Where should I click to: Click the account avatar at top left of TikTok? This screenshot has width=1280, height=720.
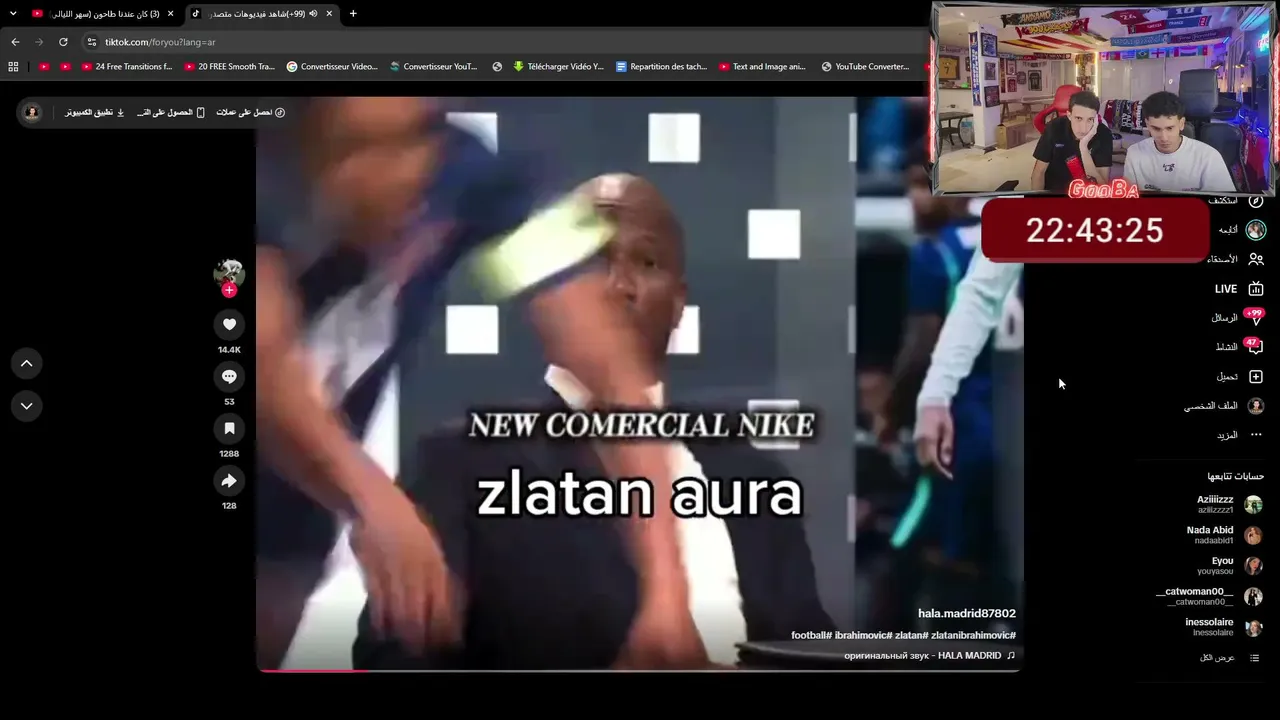[32, 112]
